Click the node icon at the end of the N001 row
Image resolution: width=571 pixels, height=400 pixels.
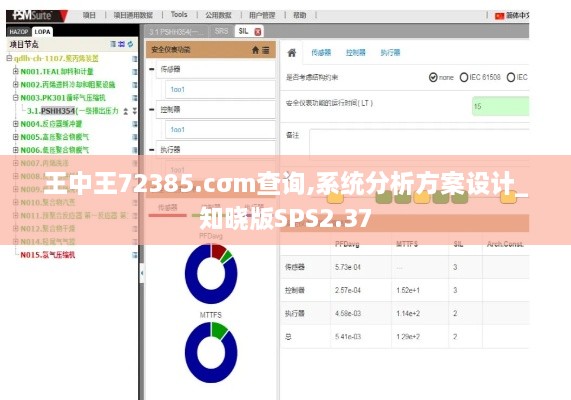(x=134, y=72)
